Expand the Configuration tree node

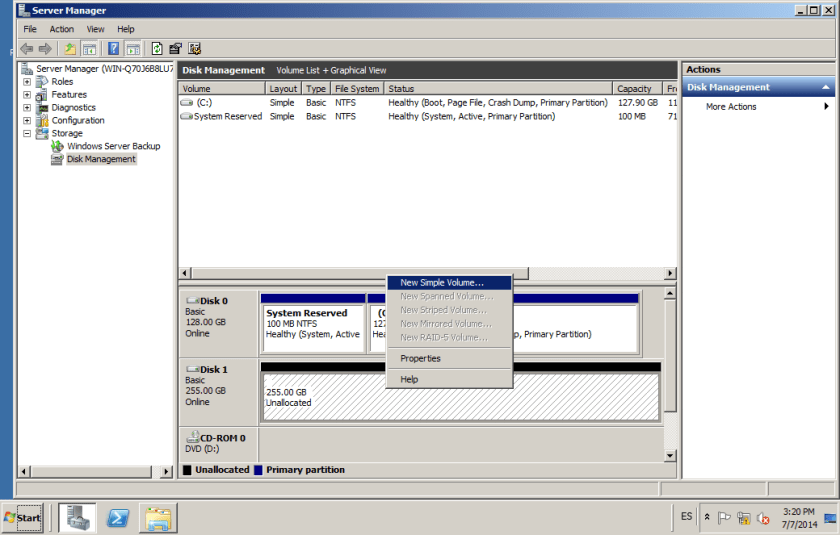(x=27, y=121)
